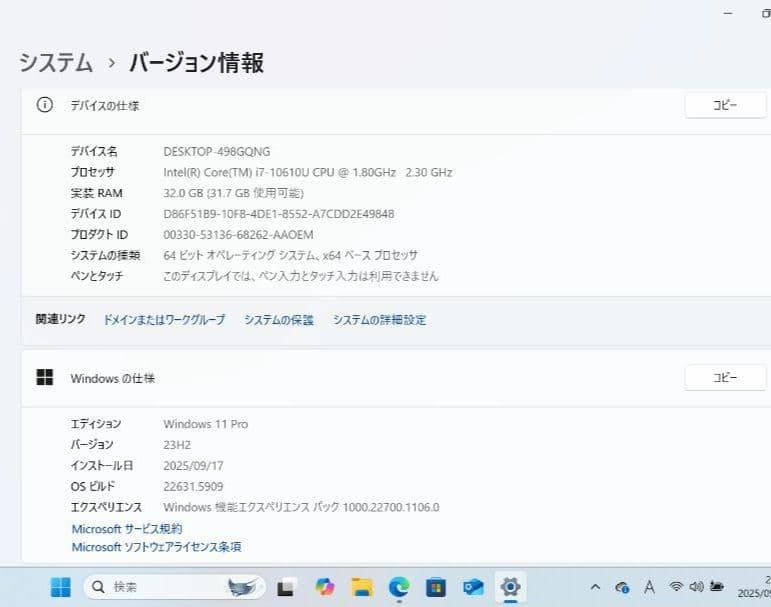Launch Copilot from the taskbar
This screenshot has height=607, width=771.
(x=324, y=587)
